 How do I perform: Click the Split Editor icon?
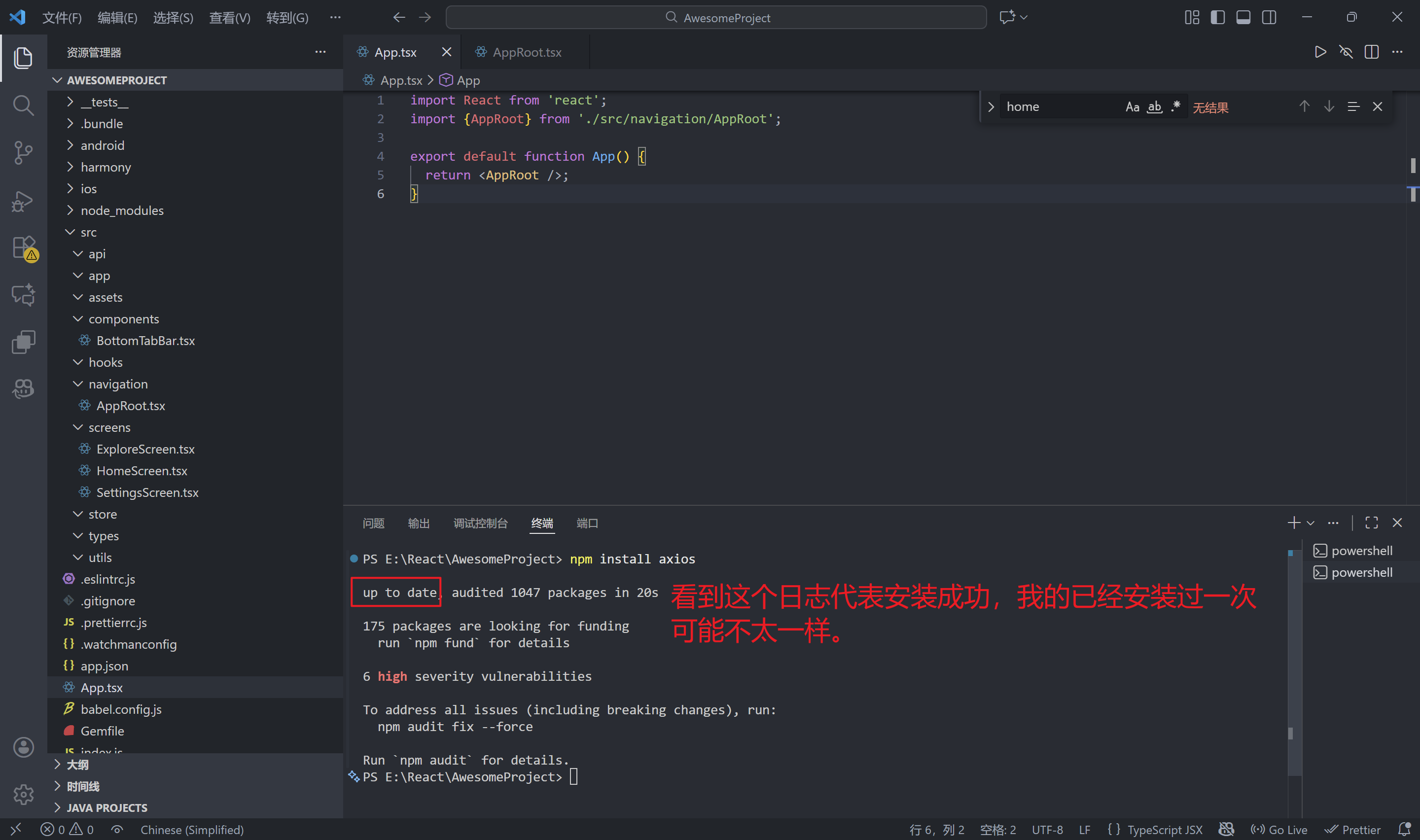(1371, 52)
